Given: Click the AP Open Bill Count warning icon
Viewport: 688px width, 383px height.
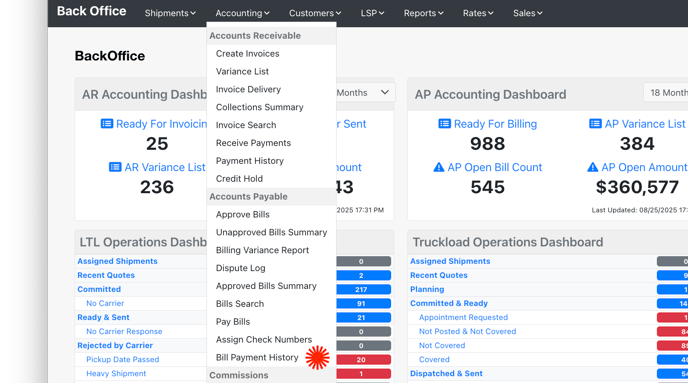Looking at the screenshot, I should (439, 167).
